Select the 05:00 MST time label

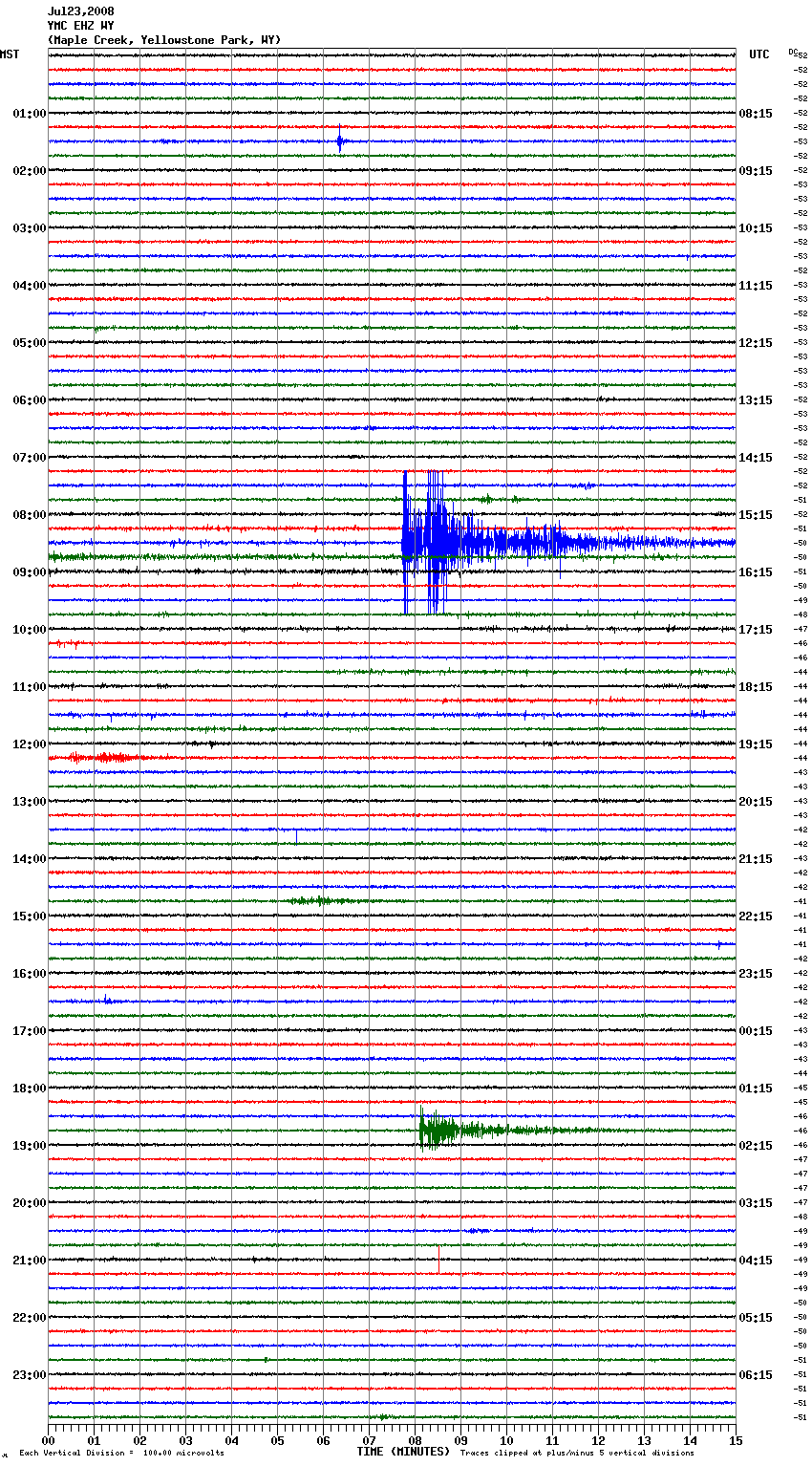click(30, 343)
